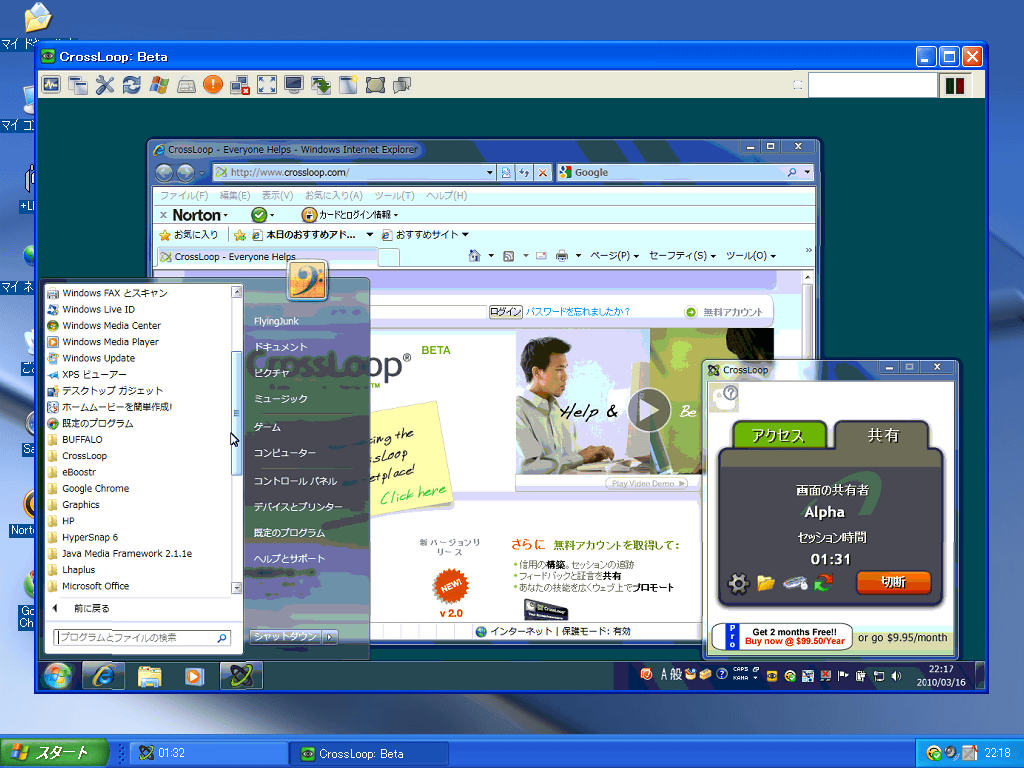This screenshot has width=1024, height=768.
Task: Click the orange exclamation icon in CrossLoop Beta toolbar
Action: pyautogui.click(x=213, y=85)
